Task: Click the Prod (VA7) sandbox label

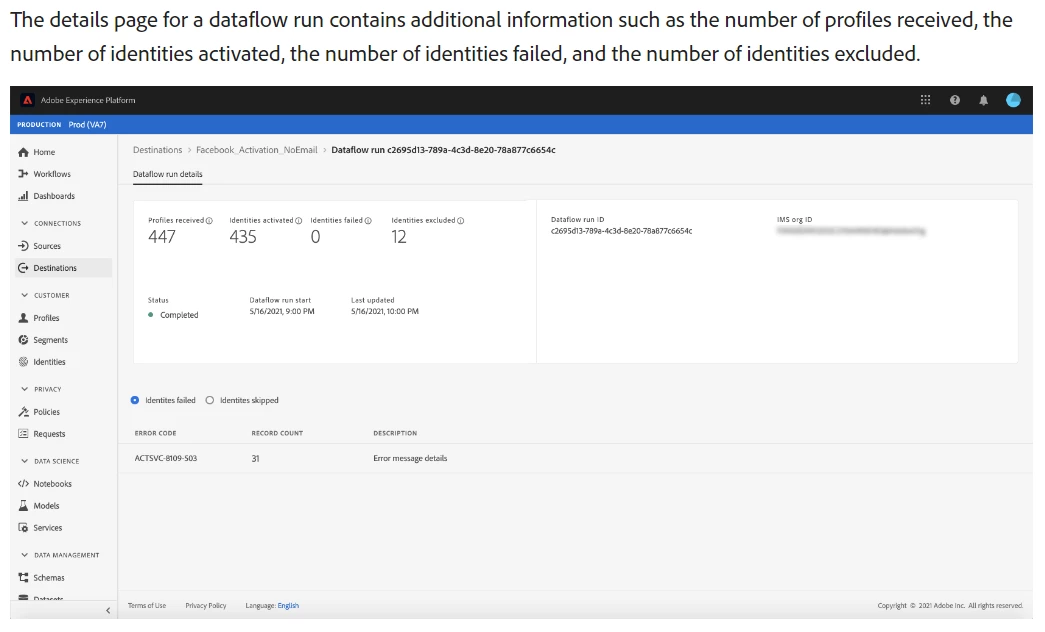Action: [x=87, y=125]
